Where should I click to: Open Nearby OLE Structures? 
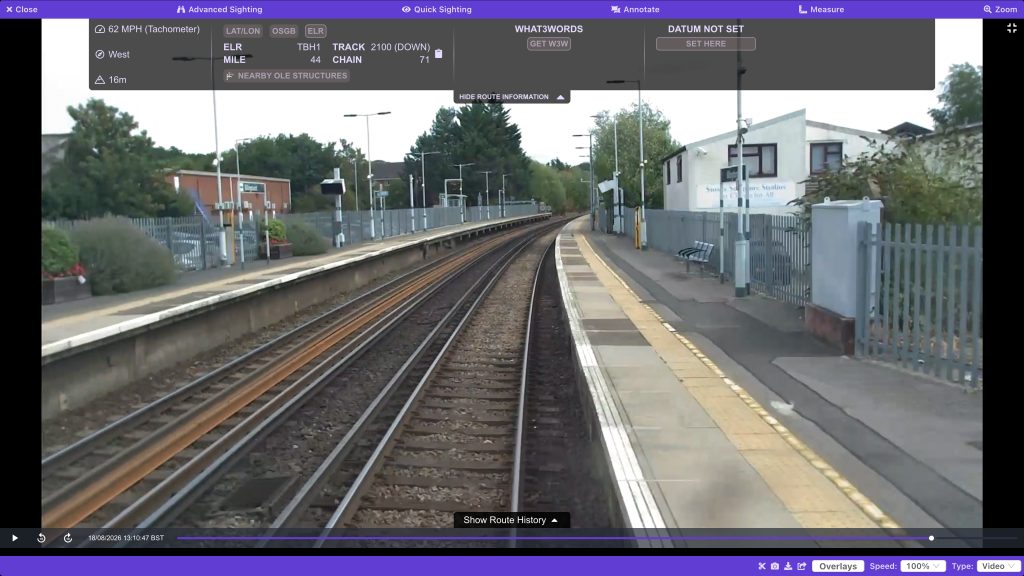pos(286,76)
